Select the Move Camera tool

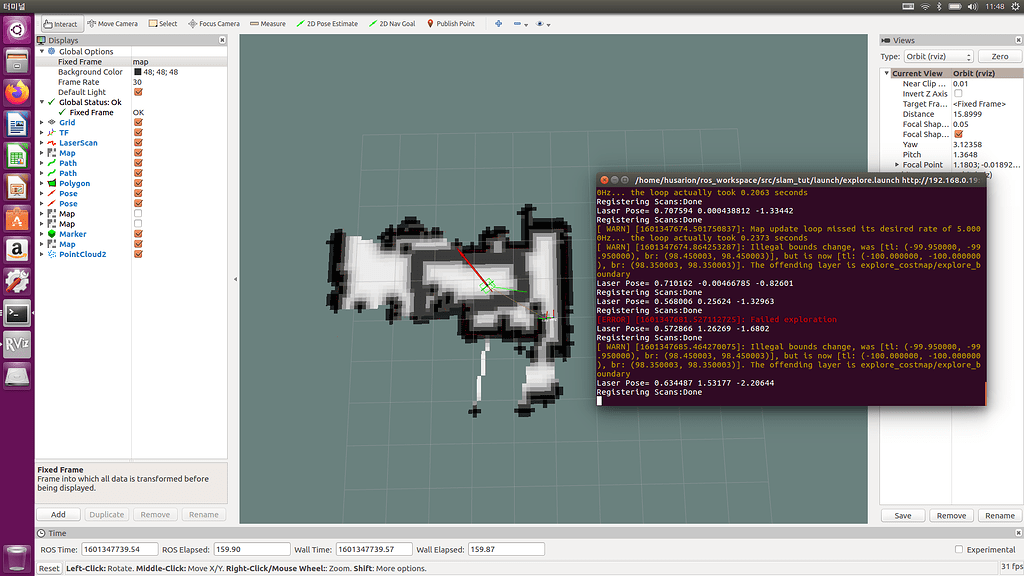click(x=112, y=23)
